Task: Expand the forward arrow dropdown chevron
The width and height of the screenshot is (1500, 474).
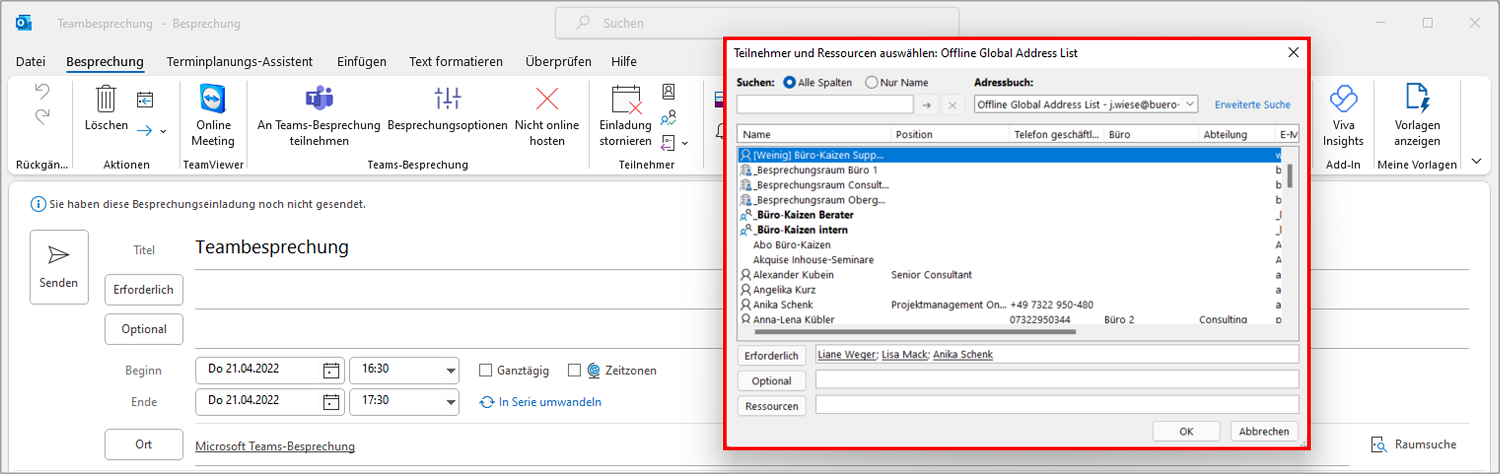Action: (164, 131)
